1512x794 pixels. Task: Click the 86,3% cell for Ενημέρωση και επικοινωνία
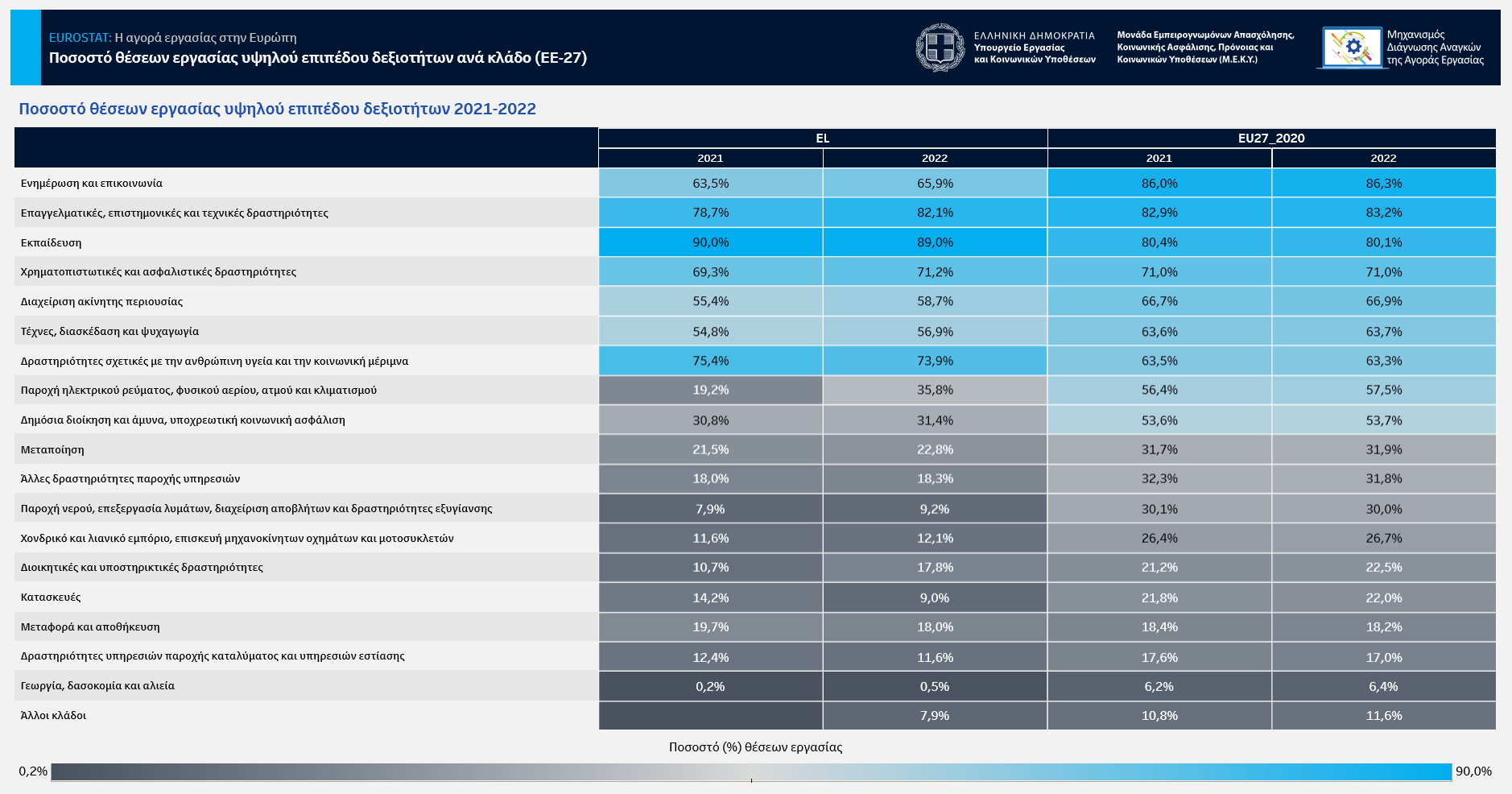click(1383, 184)
